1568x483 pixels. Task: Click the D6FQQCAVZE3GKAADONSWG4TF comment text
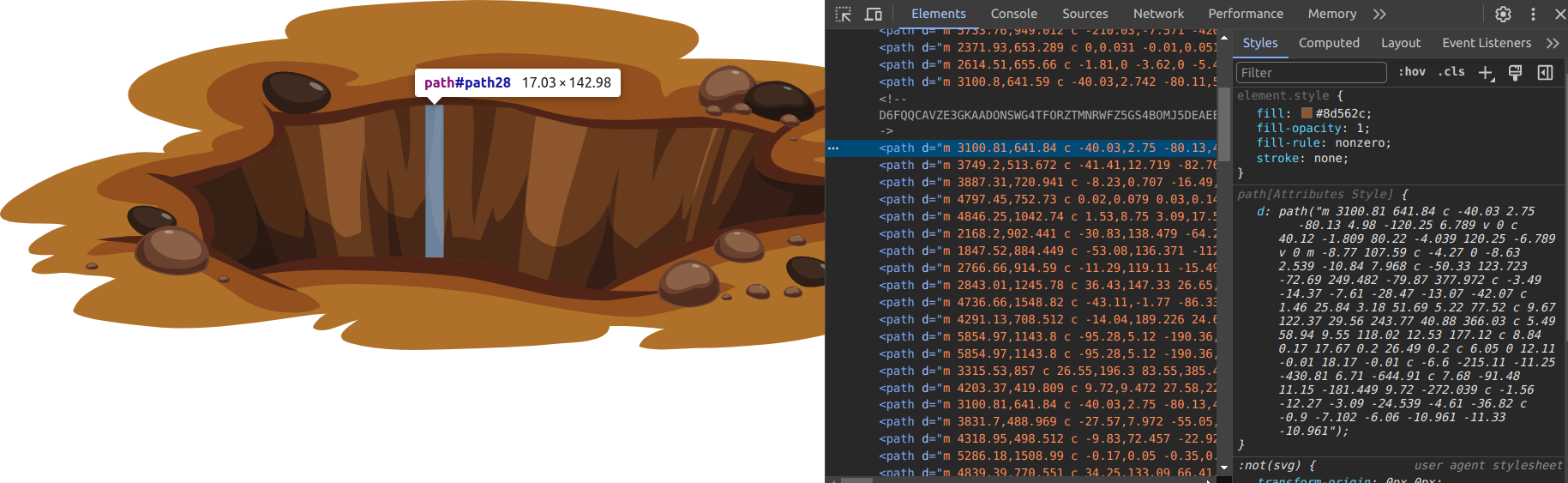(1048, 115)
